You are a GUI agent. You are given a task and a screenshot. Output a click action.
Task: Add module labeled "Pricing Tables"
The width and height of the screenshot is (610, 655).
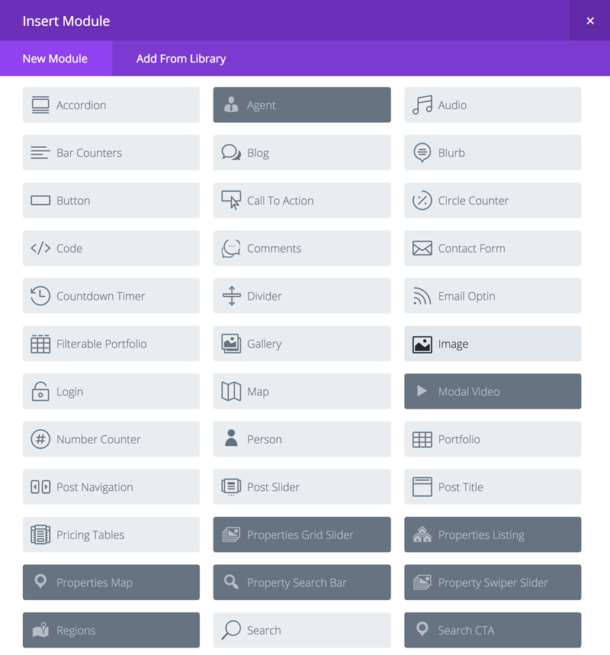pos(111,534)
